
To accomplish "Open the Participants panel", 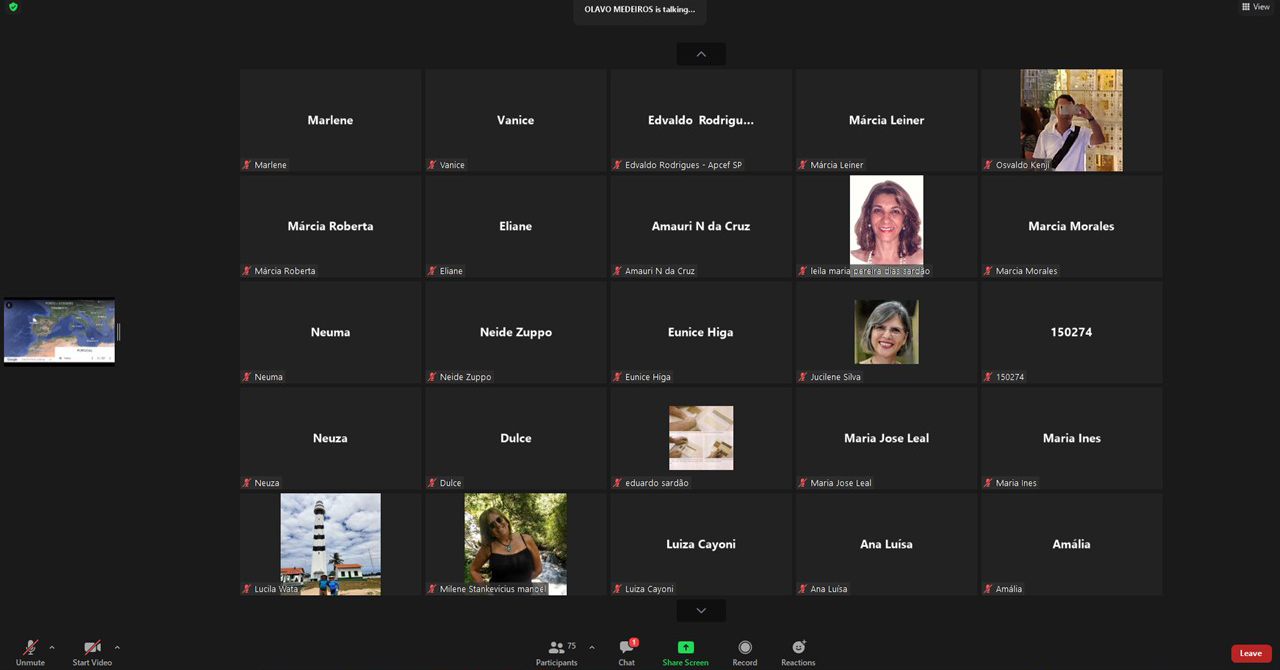I will tap(556, 648).
